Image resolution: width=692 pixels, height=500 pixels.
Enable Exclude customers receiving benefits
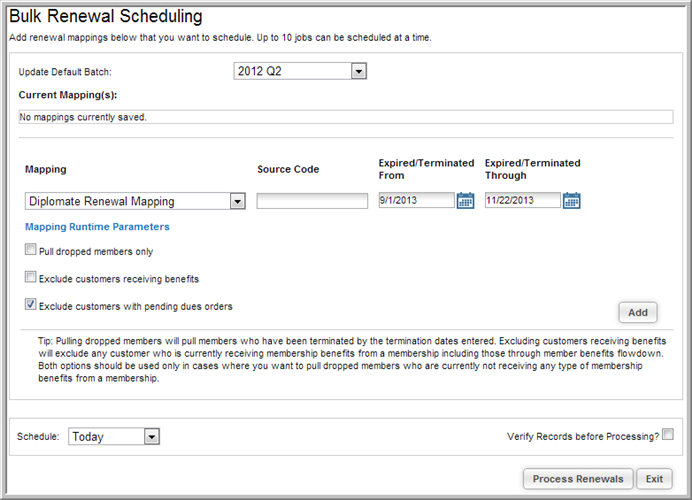pos(30,277)
